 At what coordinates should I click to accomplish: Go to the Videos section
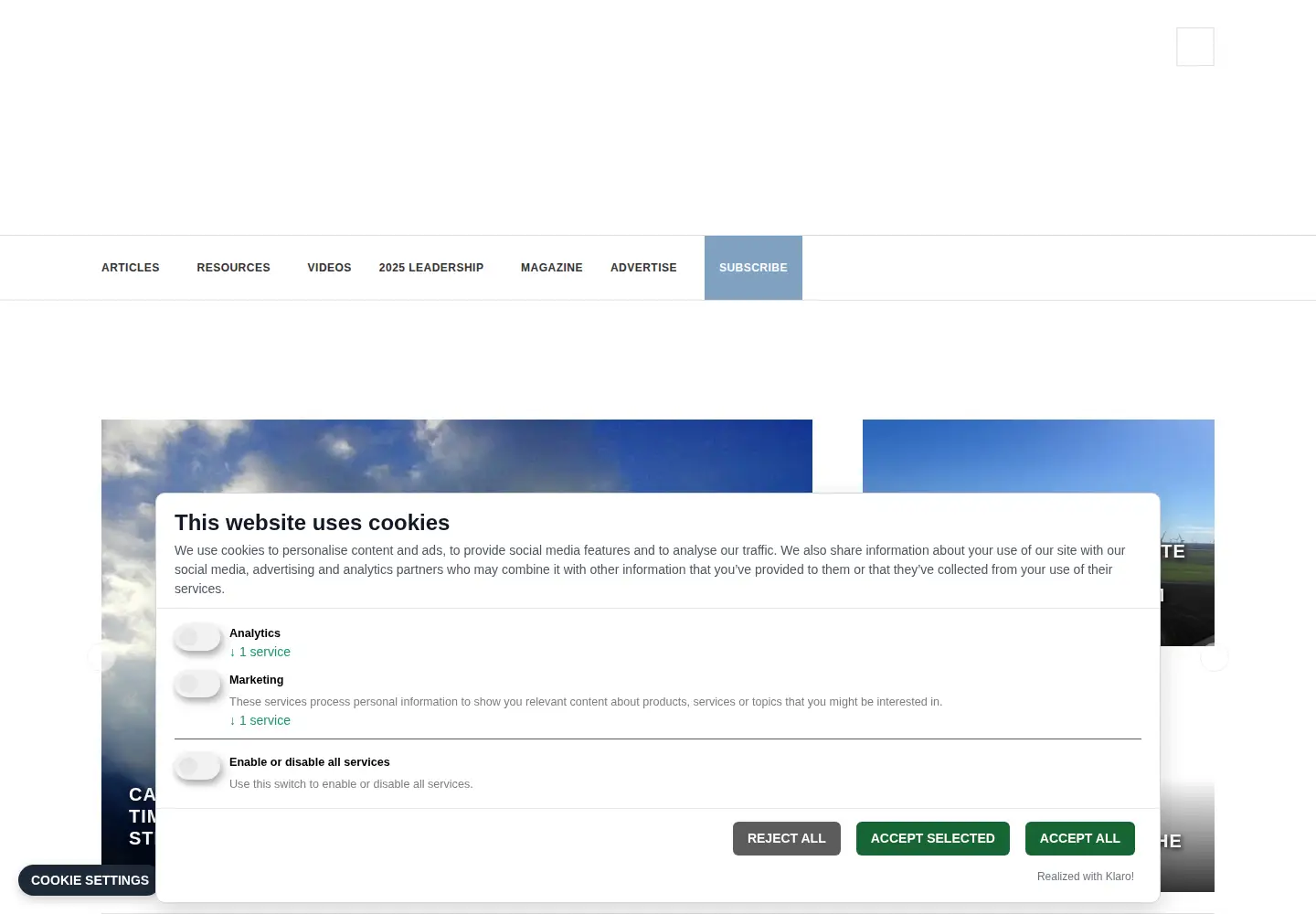click(x=329, y=268)
